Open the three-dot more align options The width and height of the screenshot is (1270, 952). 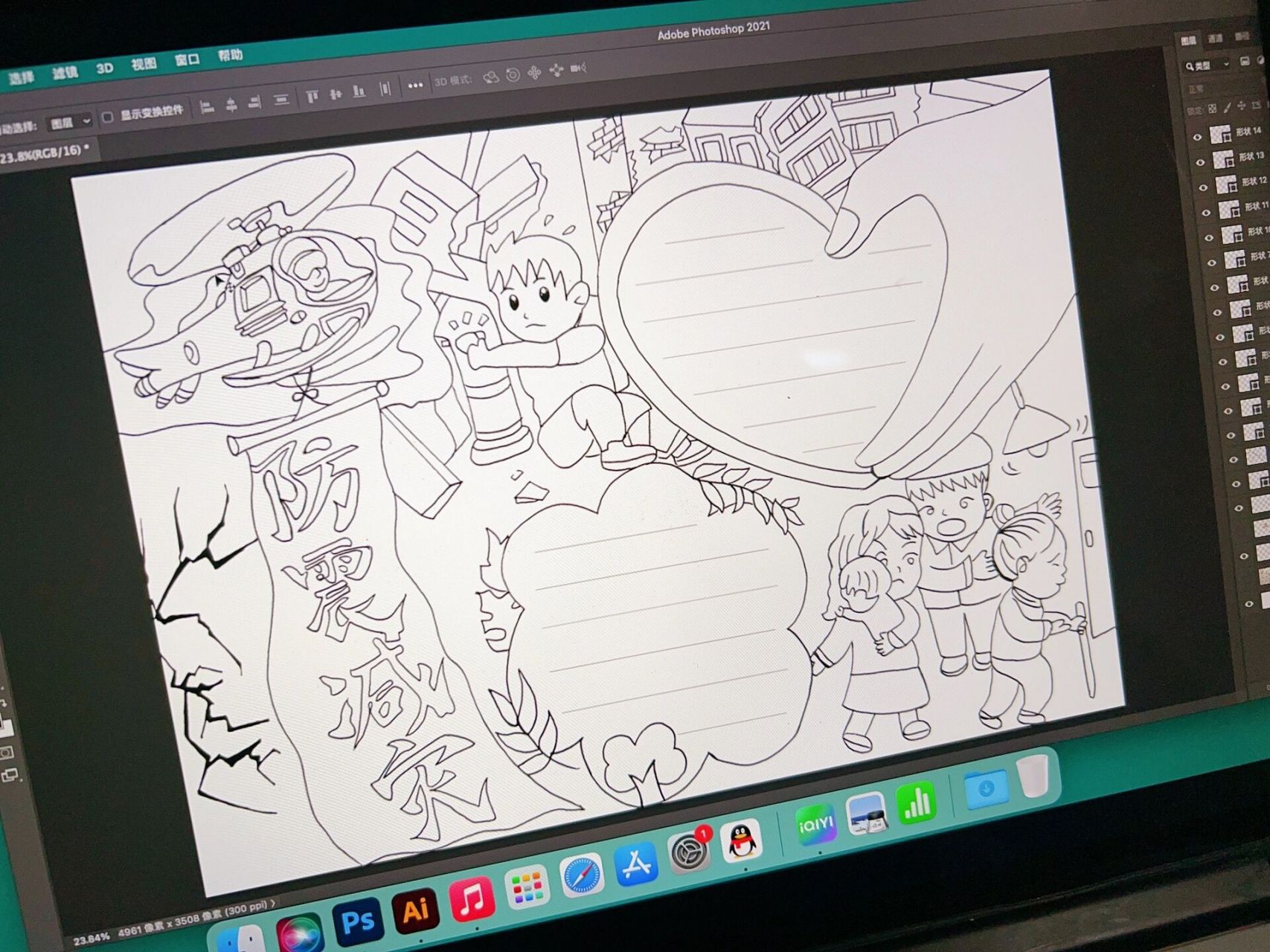pyautogui.click(x=415, y=86)
